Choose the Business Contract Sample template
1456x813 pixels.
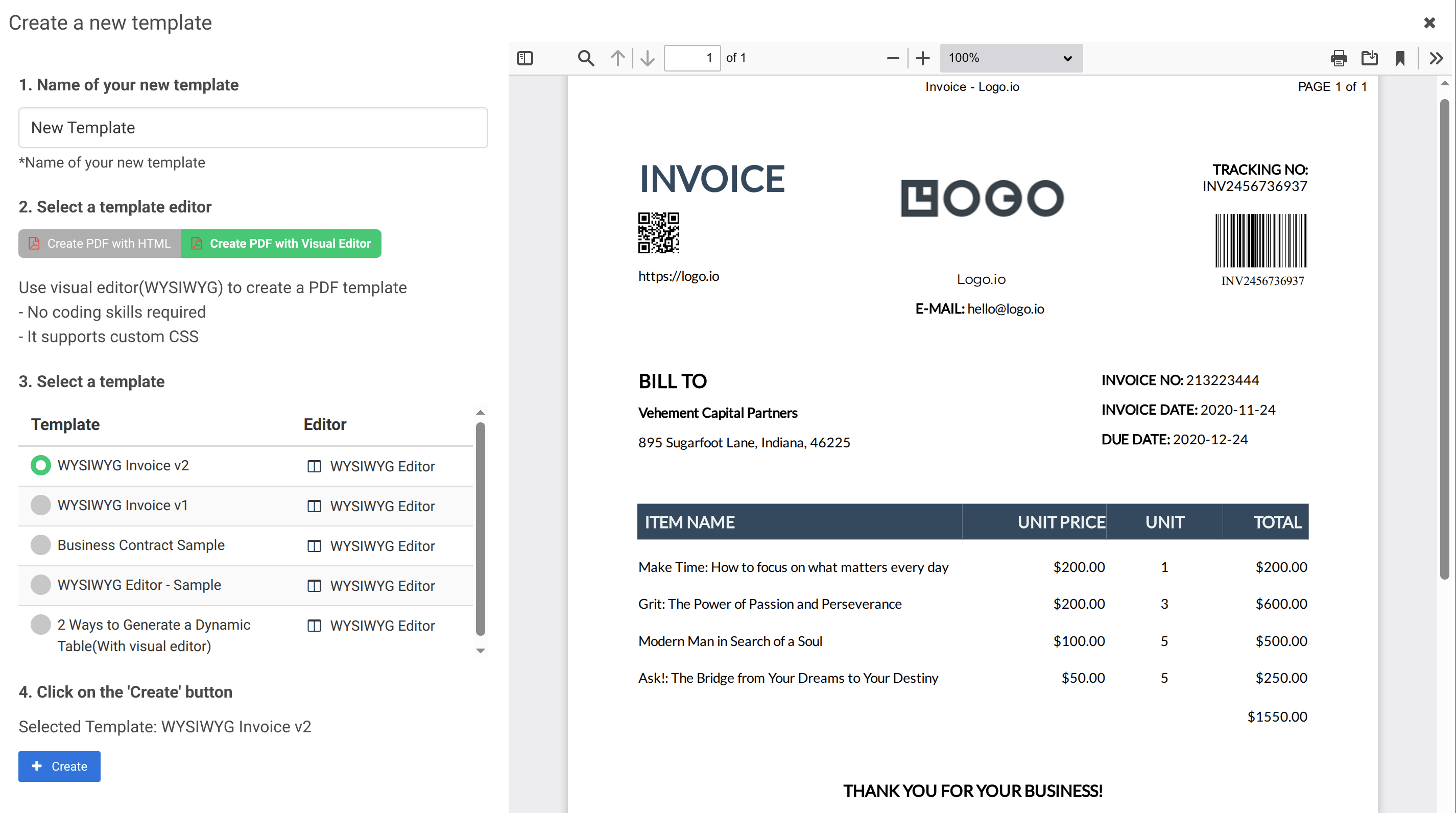(x=40, y=545)
